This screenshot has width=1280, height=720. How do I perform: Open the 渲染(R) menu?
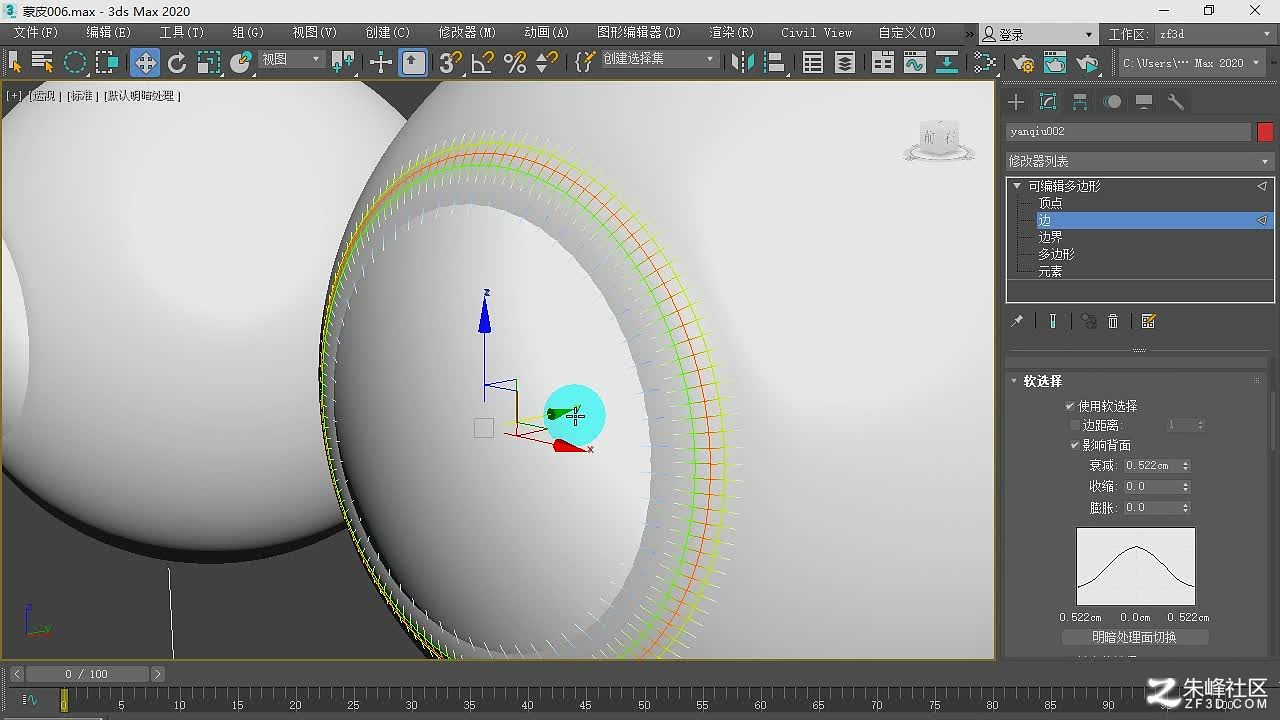pos(731,32)
